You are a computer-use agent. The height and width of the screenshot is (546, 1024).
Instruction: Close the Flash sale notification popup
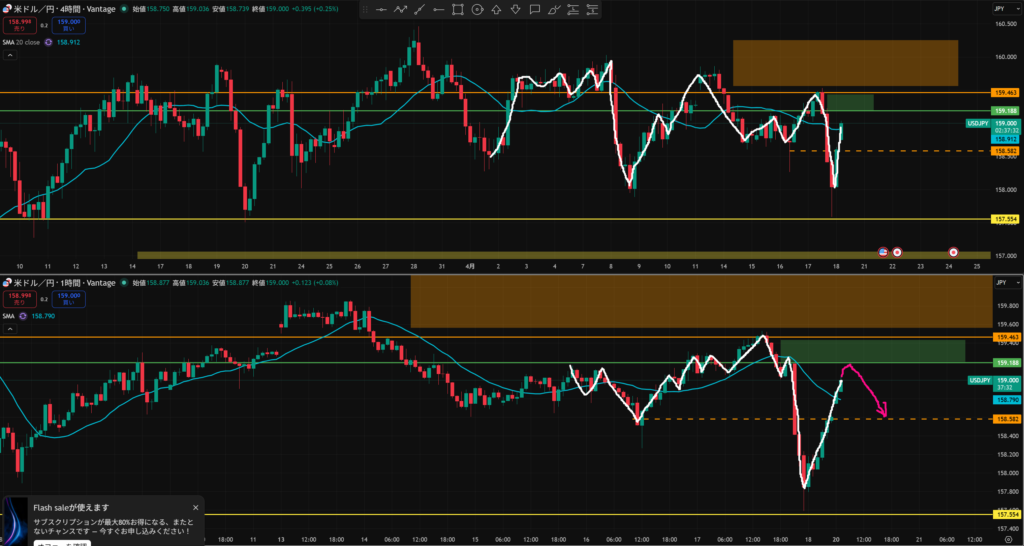click(x=195, y=508)
